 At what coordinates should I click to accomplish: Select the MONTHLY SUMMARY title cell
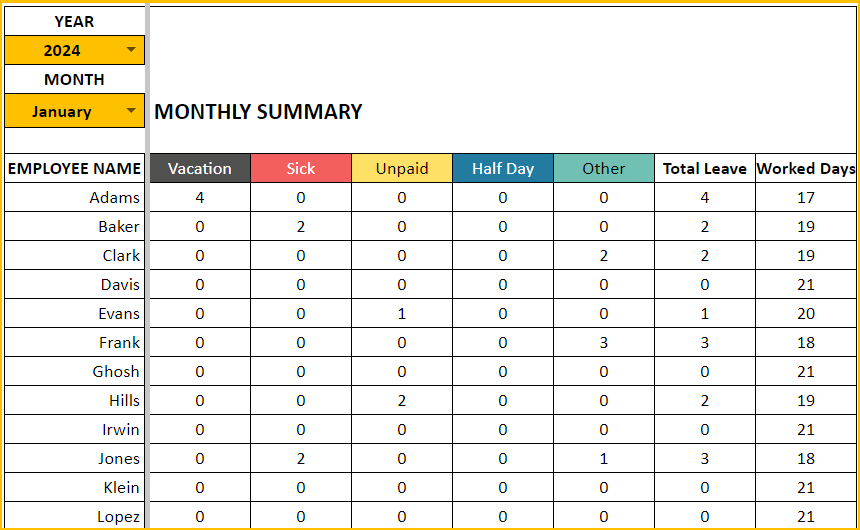[x=258, y=112]
